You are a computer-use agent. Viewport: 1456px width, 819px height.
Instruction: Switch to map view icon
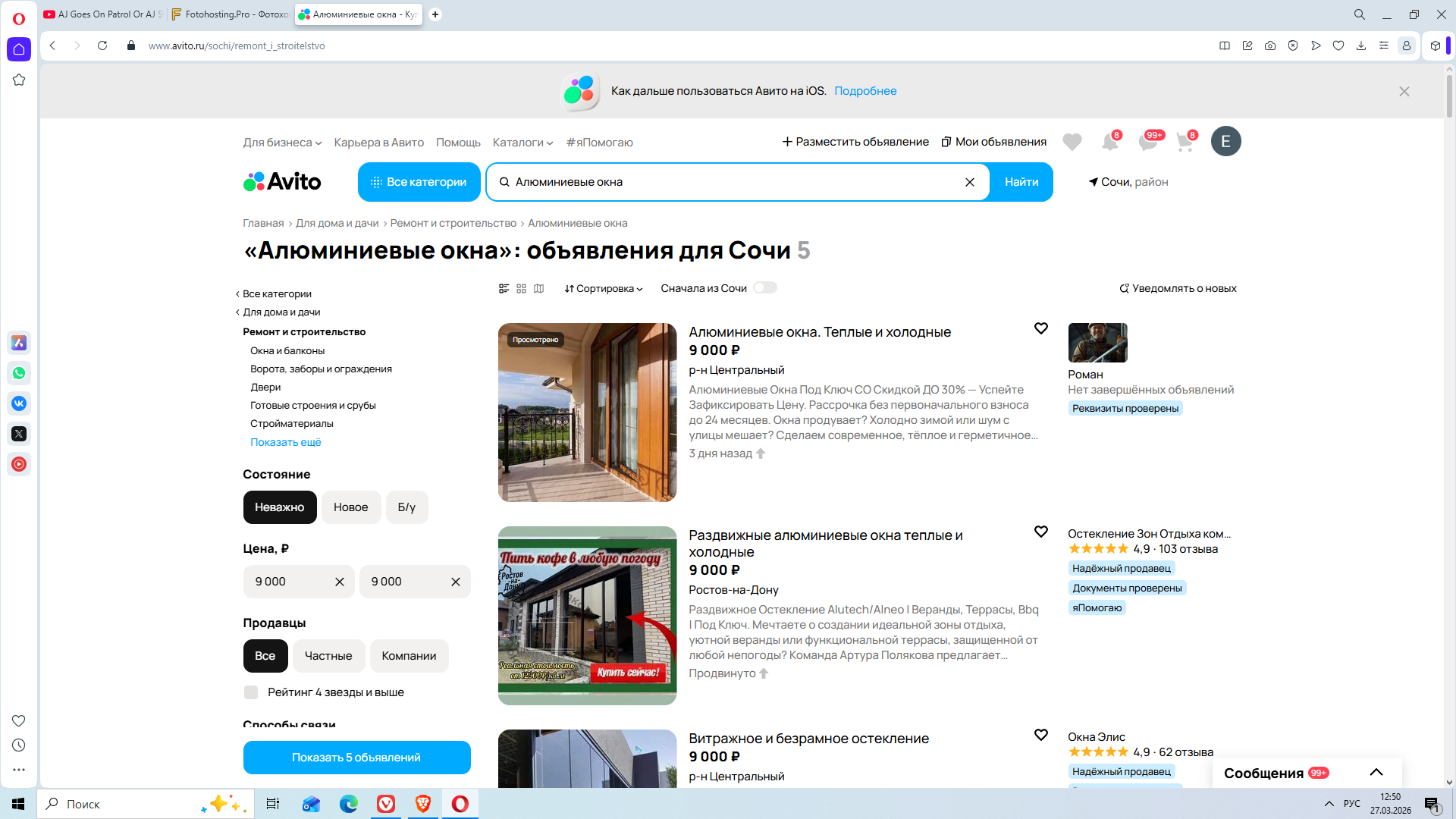(539, 288)
